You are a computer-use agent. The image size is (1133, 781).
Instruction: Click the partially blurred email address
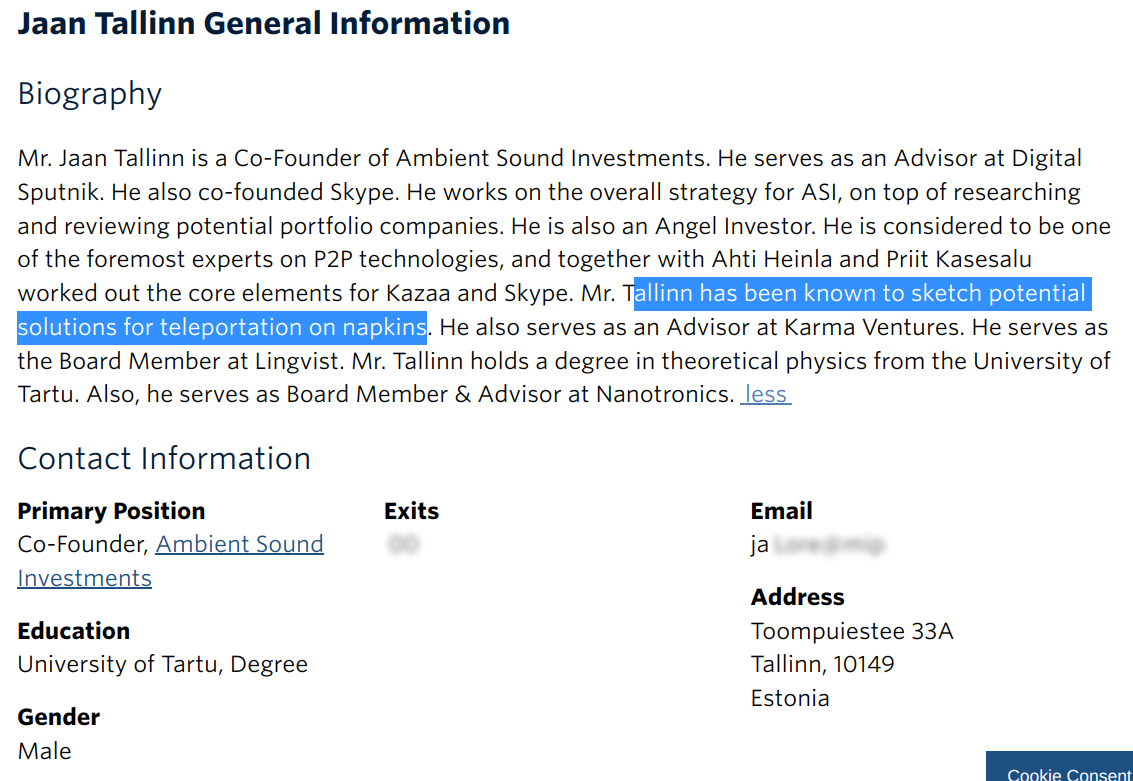coord(817,545)
